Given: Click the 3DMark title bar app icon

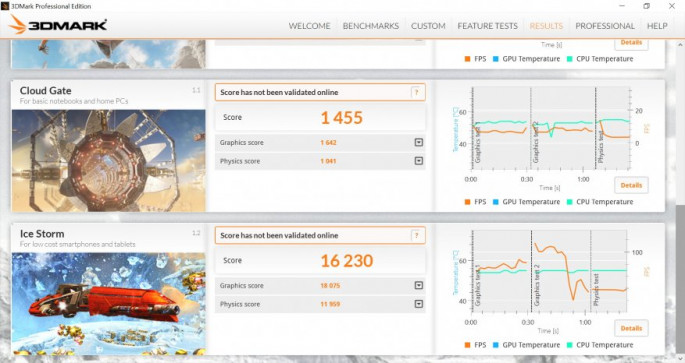Looking at the screenshot, I should tap(5, 6).
